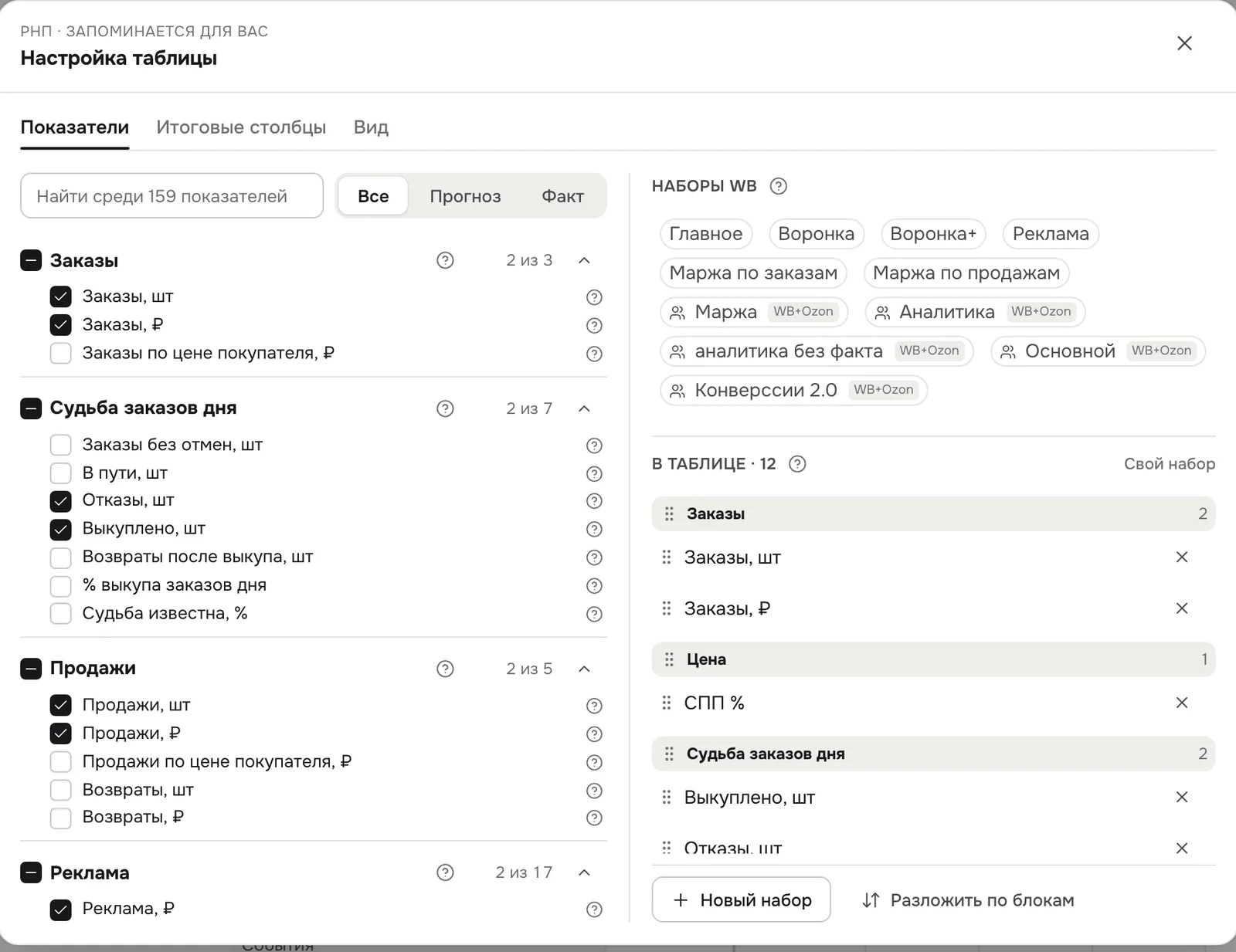Close the Настройка таблицы dialog
This screenshot has width=1236, height=952.
1184,43
